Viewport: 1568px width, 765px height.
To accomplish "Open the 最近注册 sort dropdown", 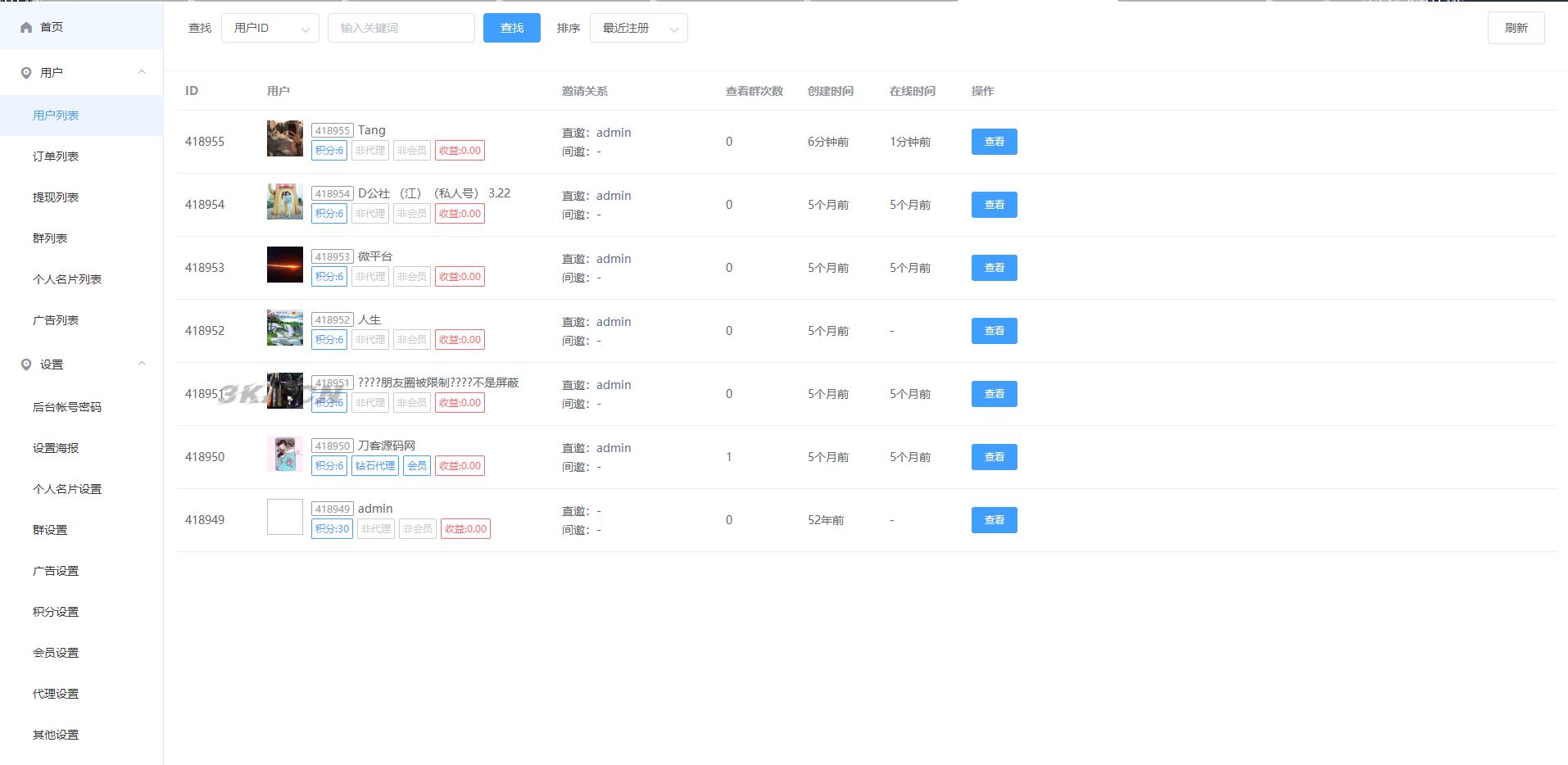I will point(638,28).
